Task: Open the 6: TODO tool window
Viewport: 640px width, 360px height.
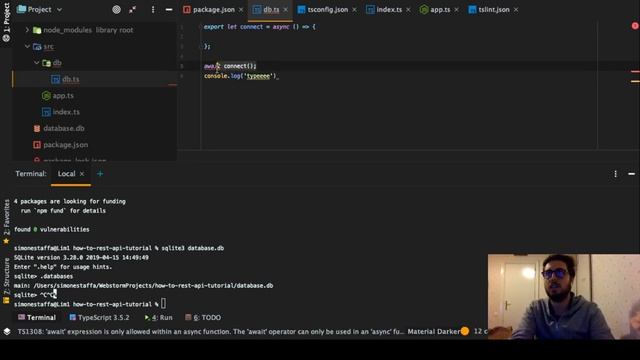Action: coord(203,318)
